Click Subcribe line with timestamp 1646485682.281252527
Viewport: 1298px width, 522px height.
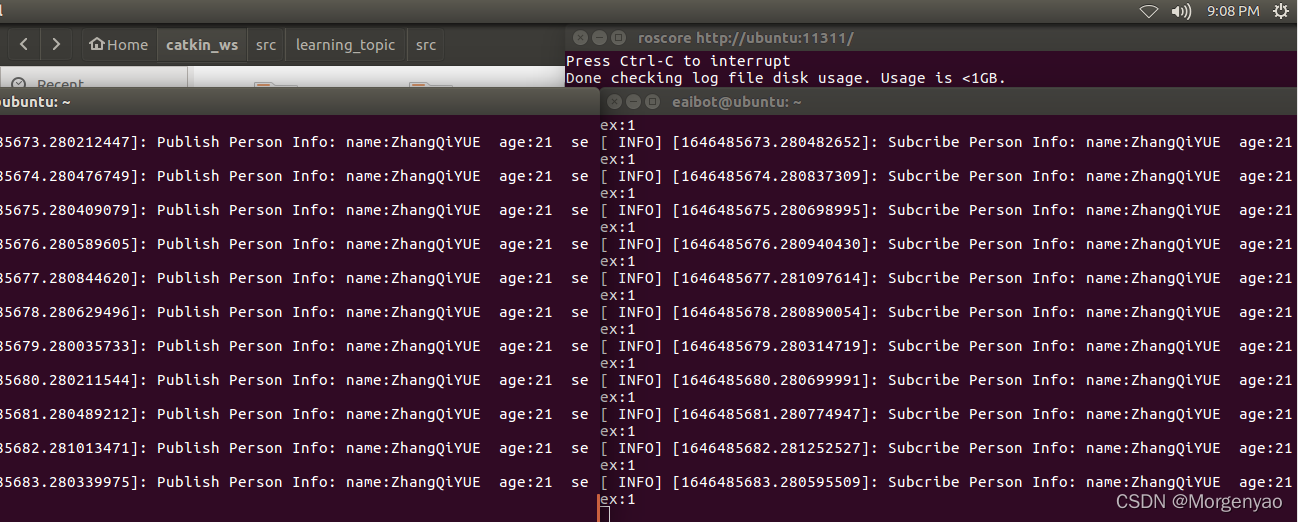[946, 448]
